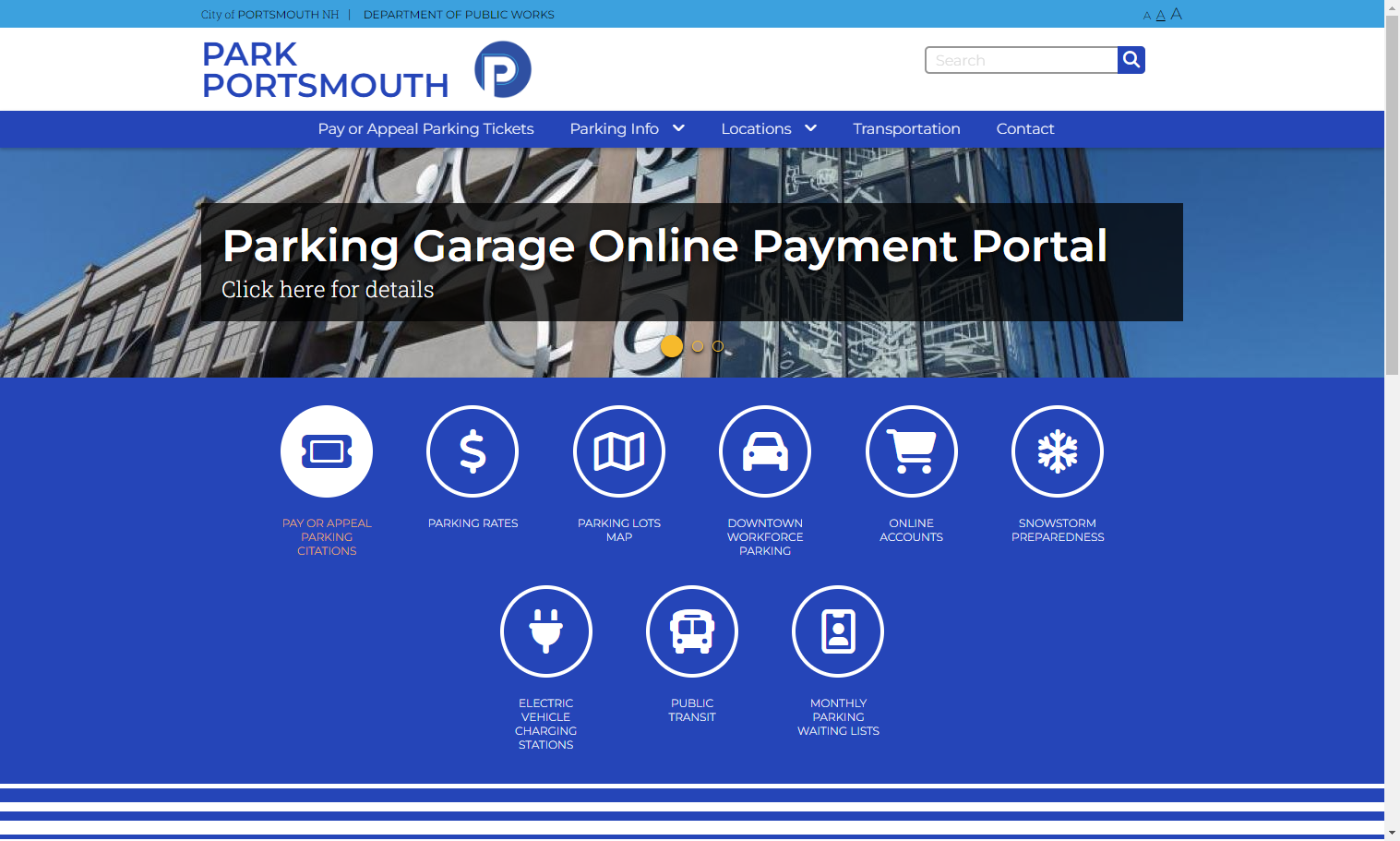Click Electric Vehicle Charging Stations label
Image resolution: width=1400 pixels, height=841 pixels.
click(x=546, y=724)
